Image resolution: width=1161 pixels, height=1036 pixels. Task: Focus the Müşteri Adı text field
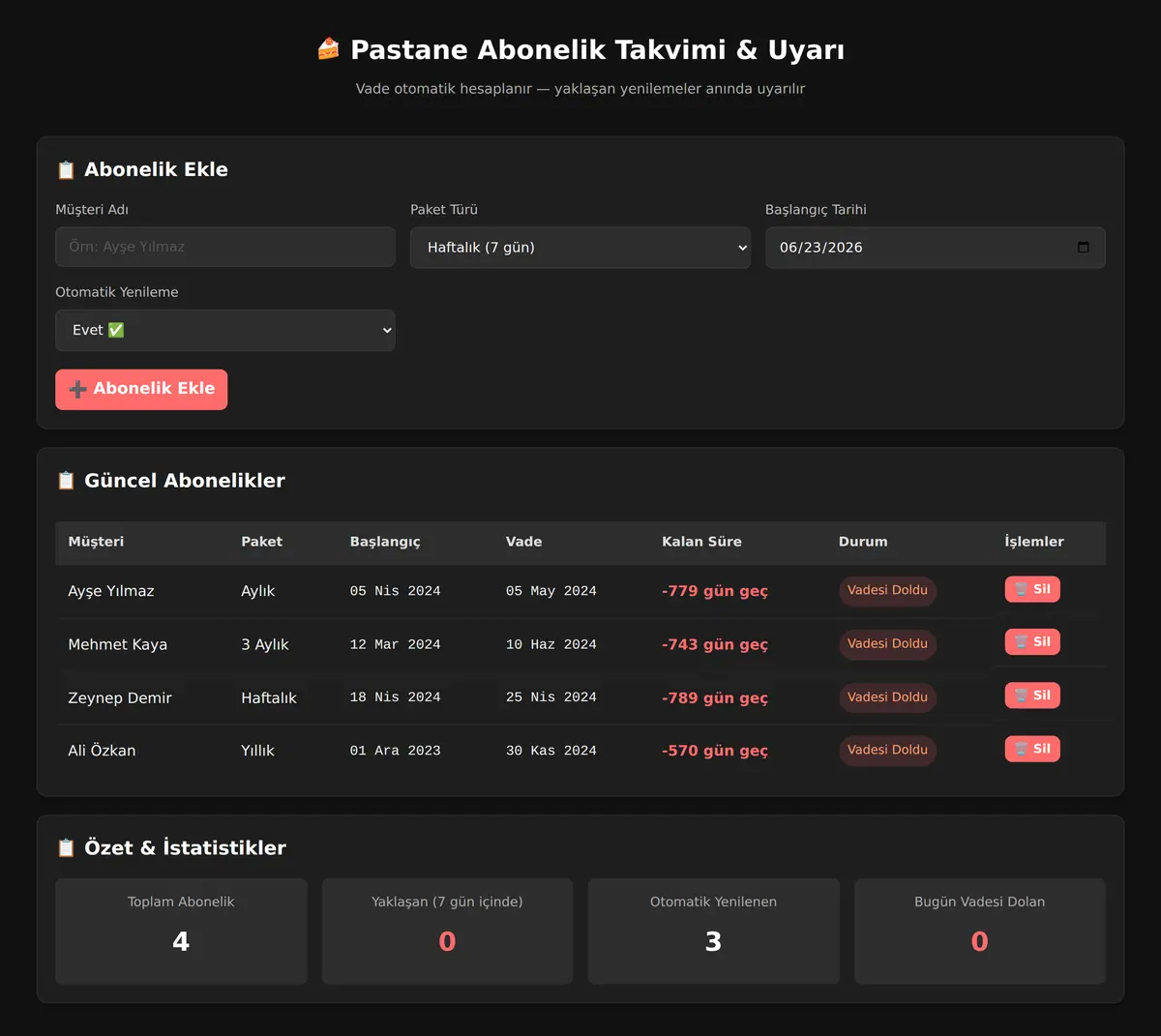pos(225,247)
